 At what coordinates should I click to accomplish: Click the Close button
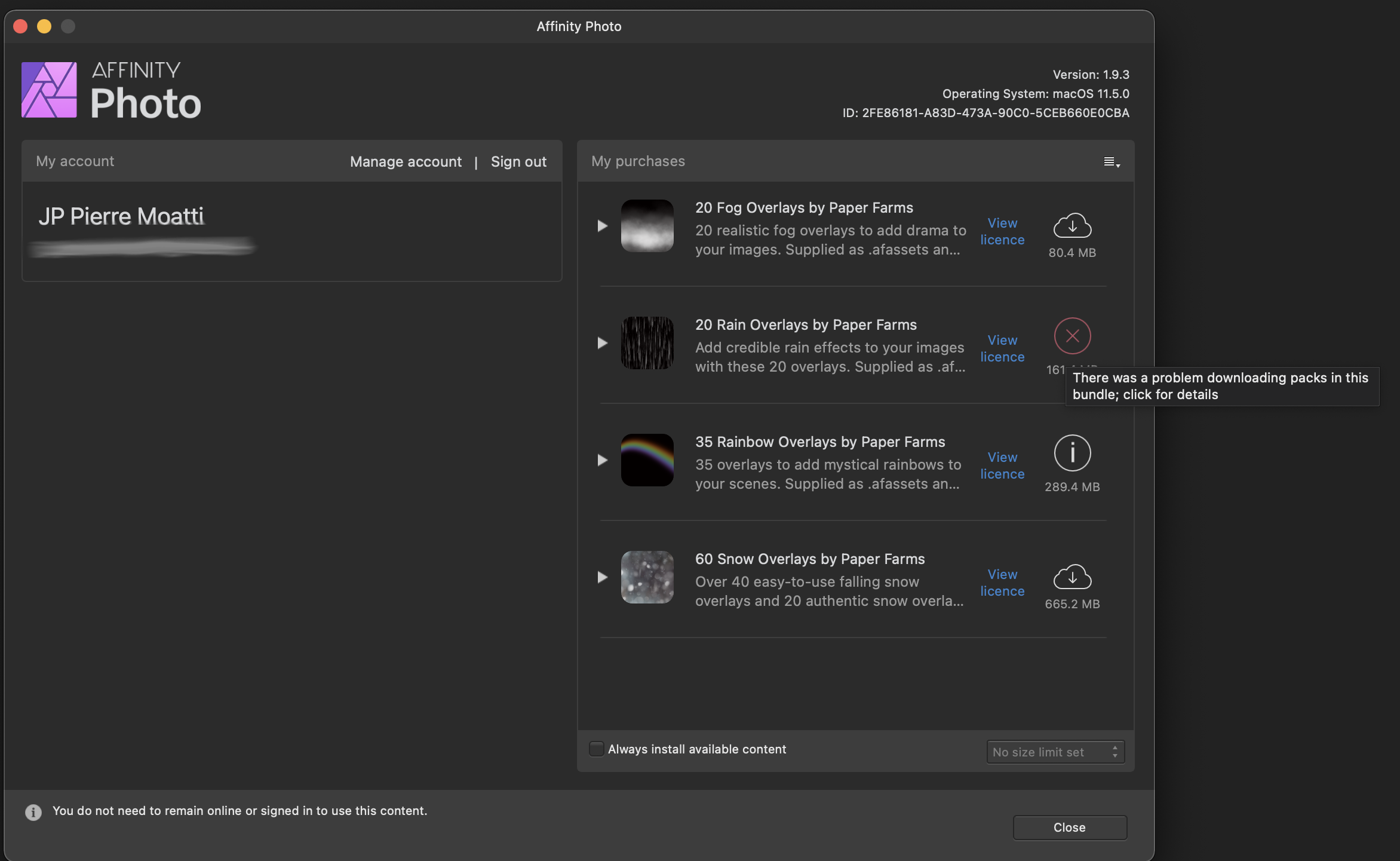click(x=1070, y=828)
